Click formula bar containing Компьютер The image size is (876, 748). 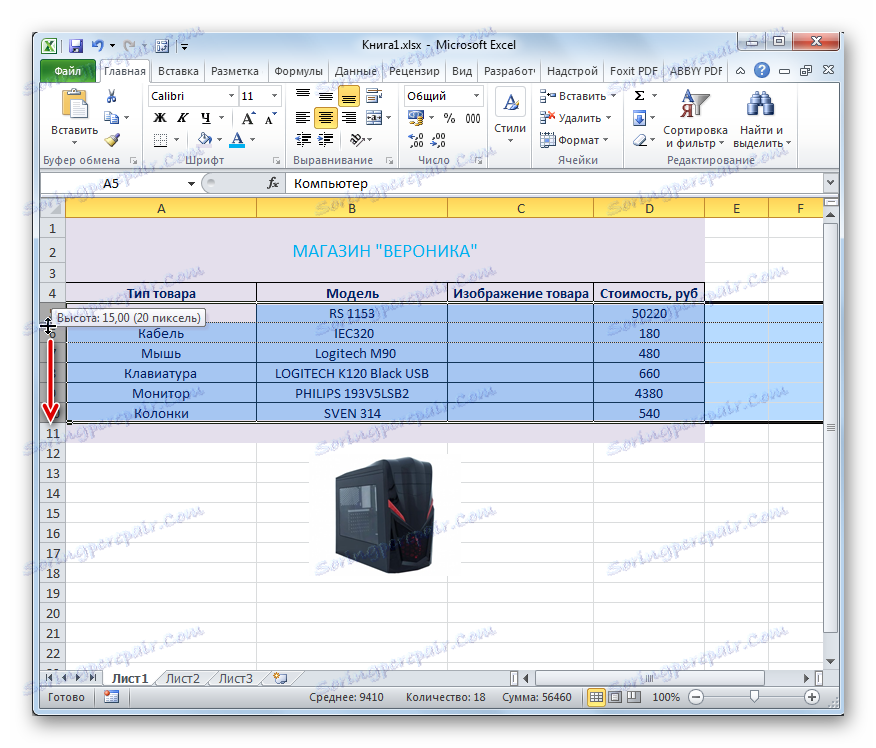(554, 183)
